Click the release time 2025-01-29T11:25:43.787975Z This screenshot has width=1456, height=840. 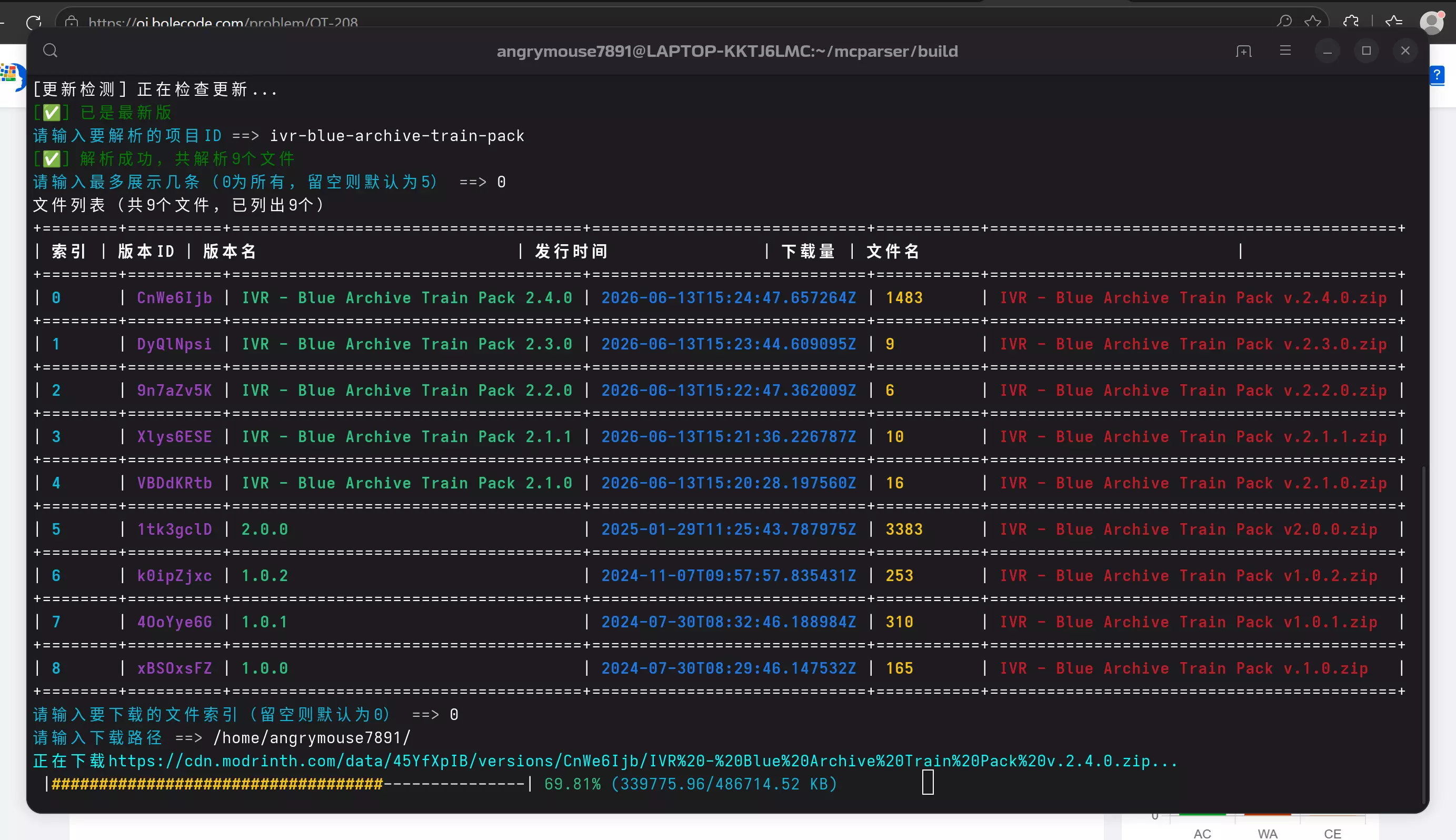click(x=729, y=529)
